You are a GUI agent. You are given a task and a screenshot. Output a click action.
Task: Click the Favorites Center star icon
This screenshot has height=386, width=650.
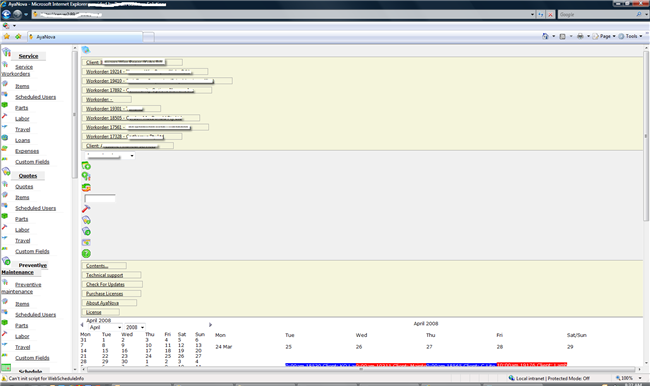point(7,36)
